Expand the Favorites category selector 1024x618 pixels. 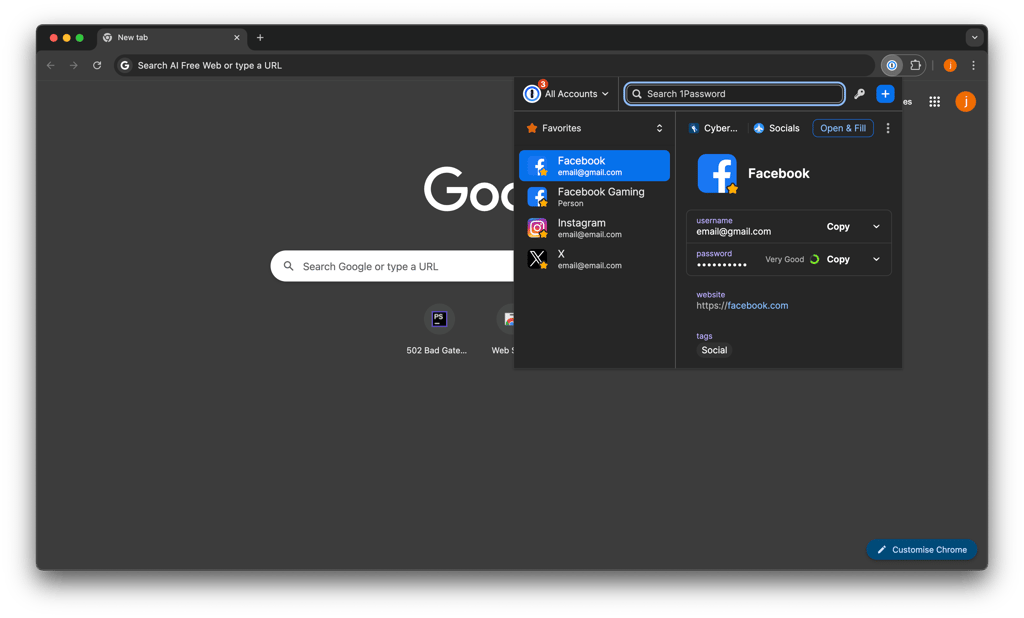coord(594,128)
